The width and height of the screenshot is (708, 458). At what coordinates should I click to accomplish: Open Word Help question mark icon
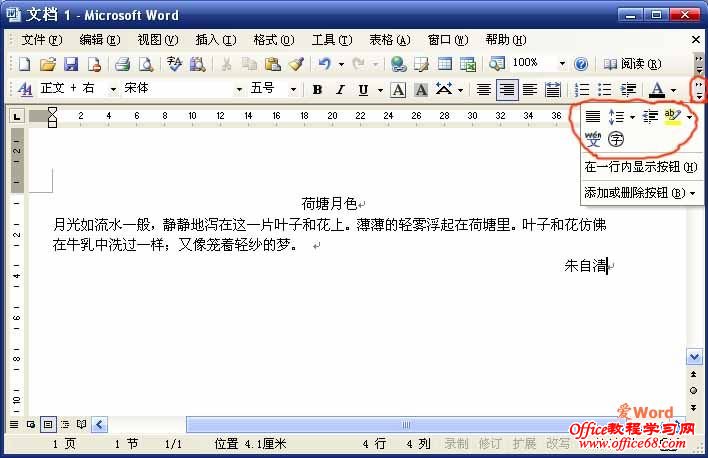coord(581,64)
